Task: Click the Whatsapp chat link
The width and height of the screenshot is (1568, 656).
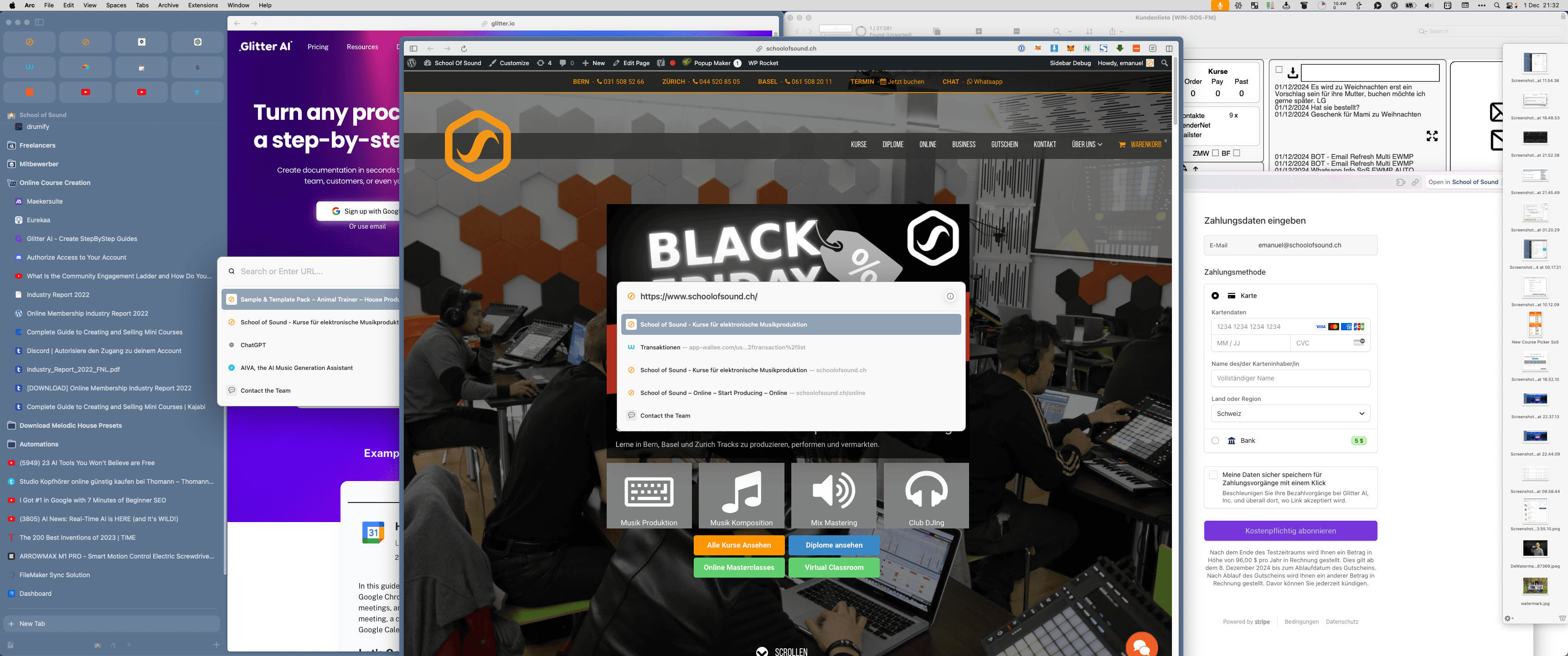Action: click(x=984, y=82)
